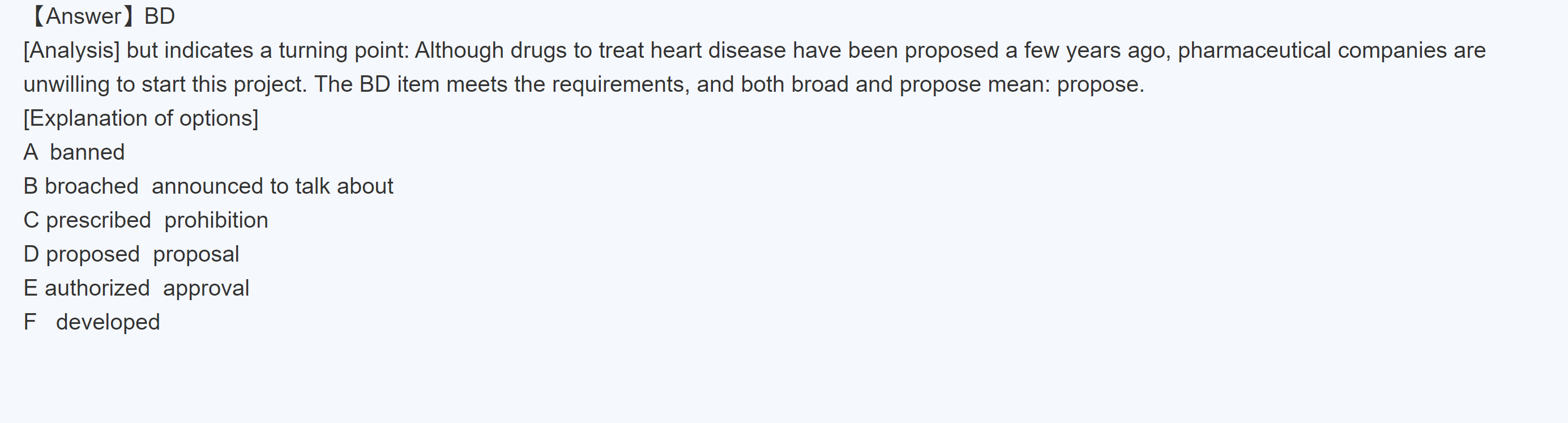This screenshot has width=1568, height=423.
Task: Select option C prescribed
Action: pyautogui.click(x=87, y=220)
